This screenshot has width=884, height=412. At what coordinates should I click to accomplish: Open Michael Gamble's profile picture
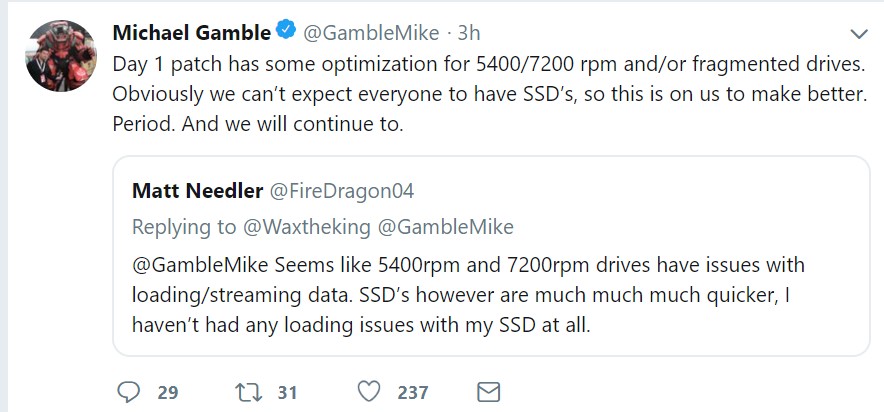click(60, 55)
